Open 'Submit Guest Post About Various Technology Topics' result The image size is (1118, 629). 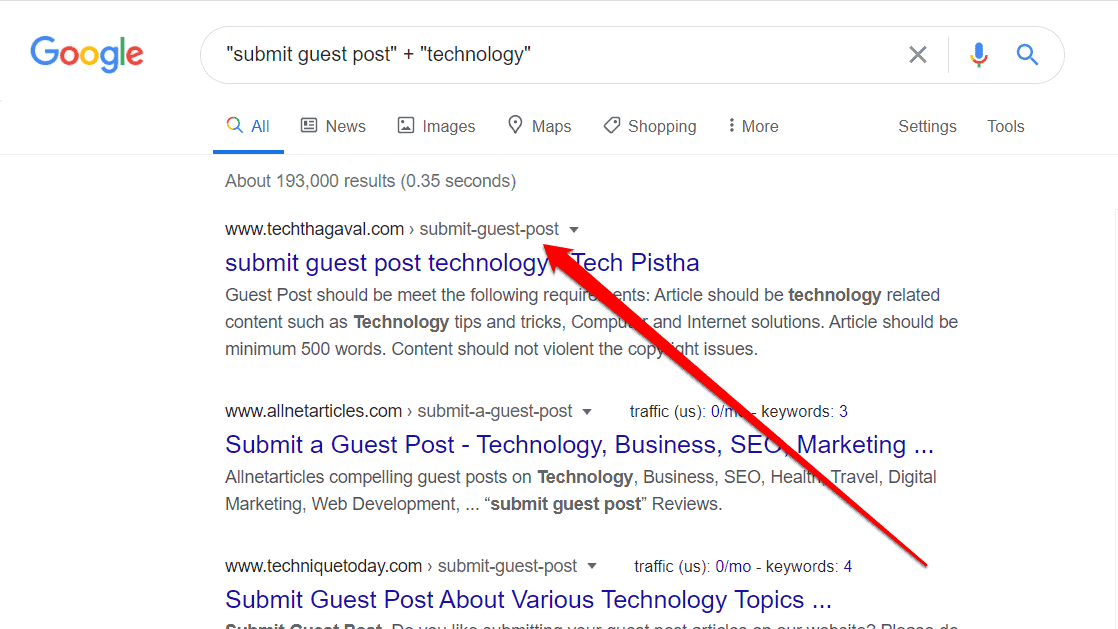pyautogui.click(x=528, y=599)
